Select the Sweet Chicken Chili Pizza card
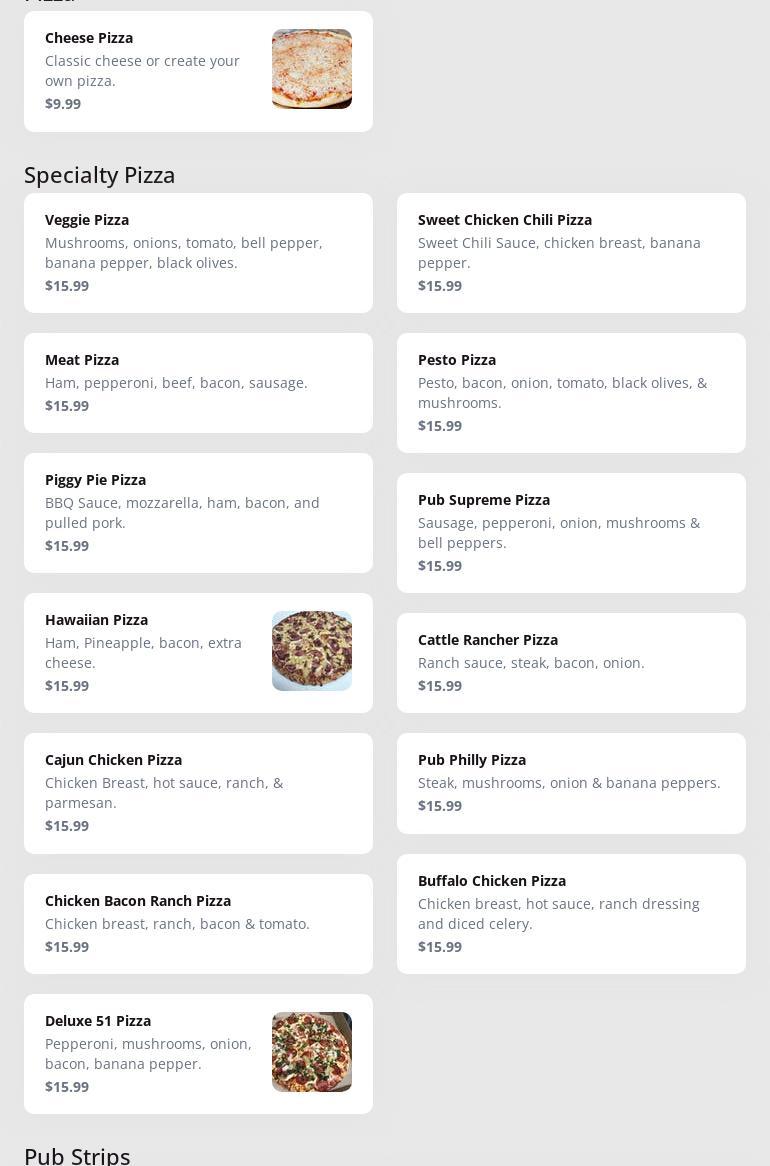 [571, 252]
